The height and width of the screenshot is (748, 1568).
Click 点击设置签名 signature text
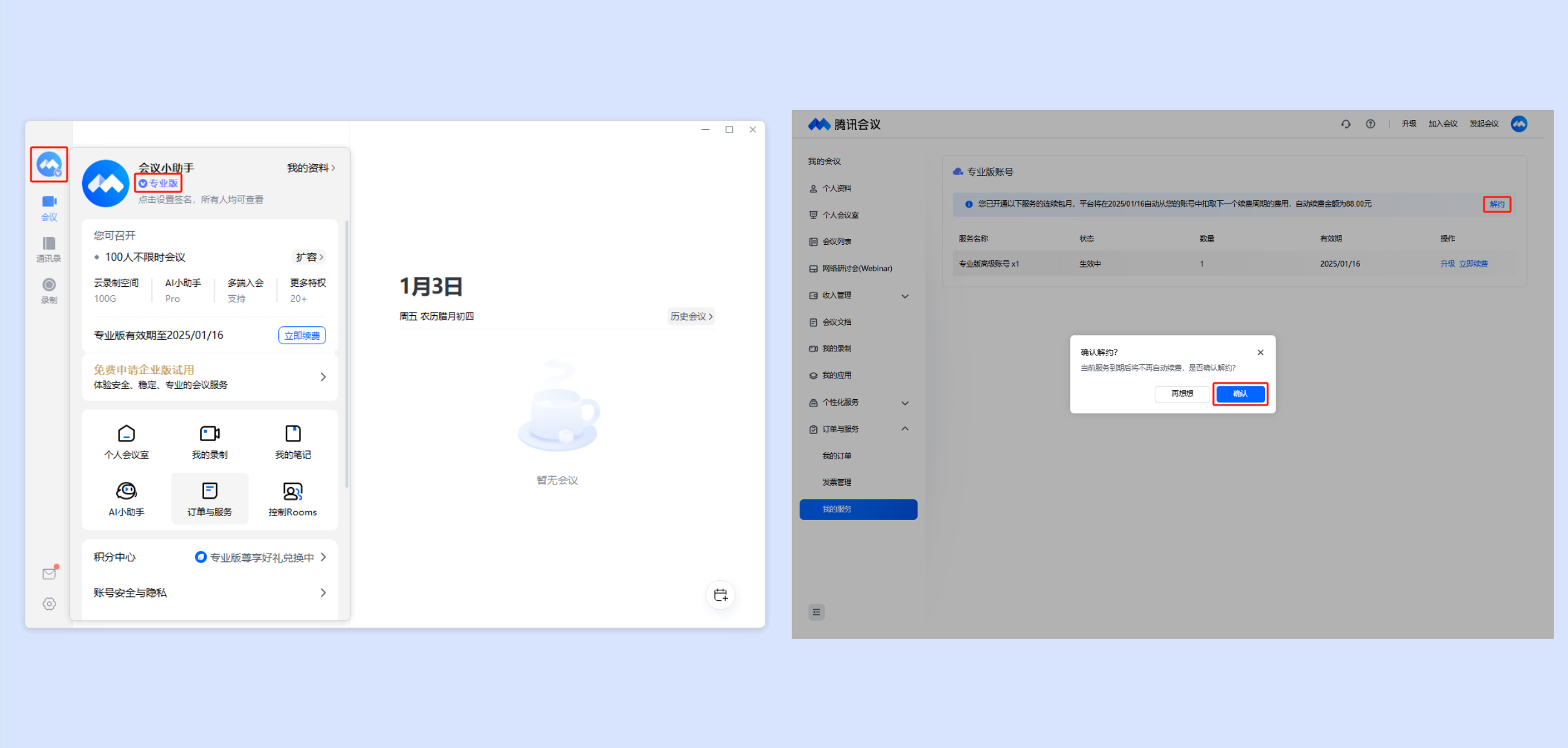tap(201, 200)
